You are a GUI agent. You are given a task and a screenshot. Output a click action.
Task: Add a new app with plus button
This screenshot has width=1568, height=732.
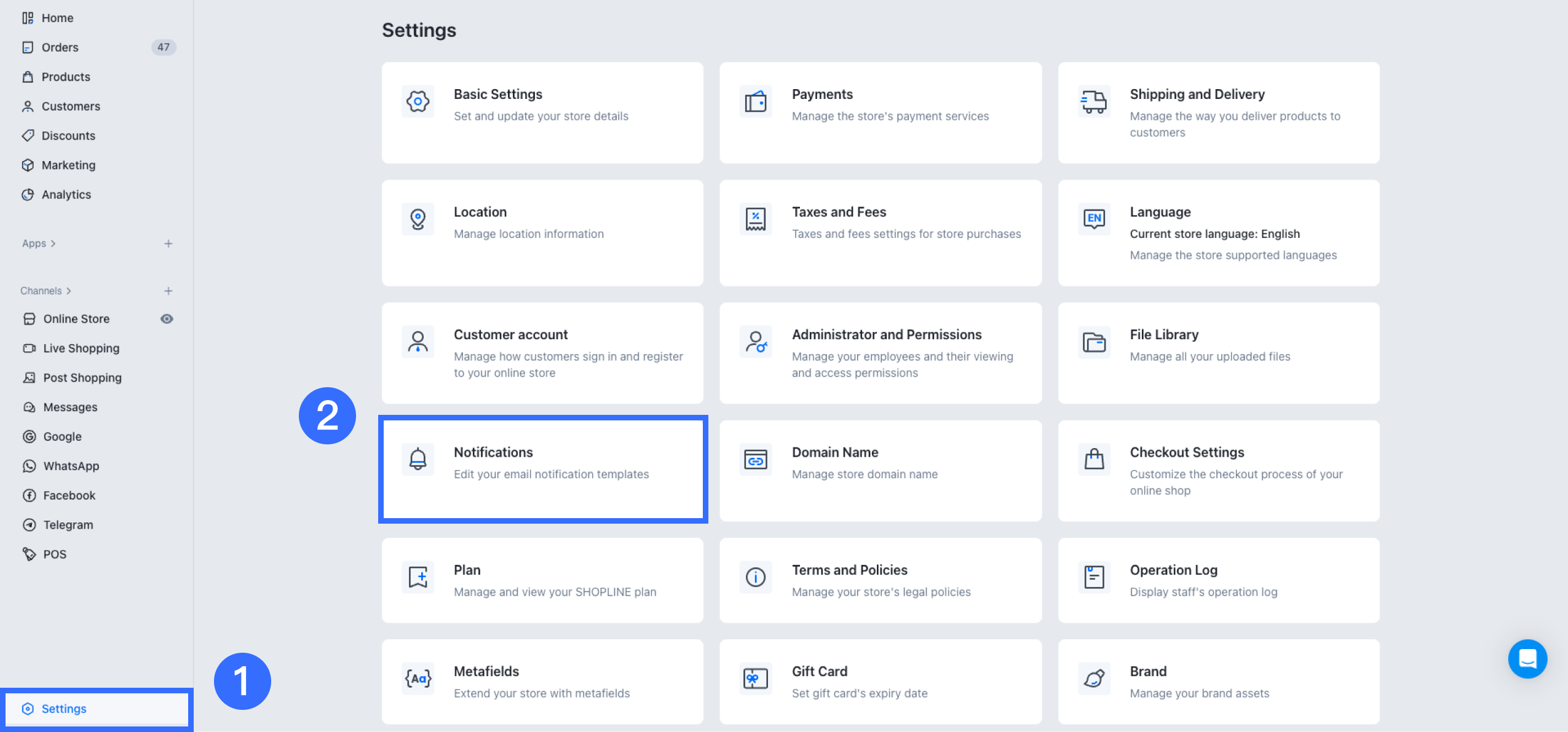pyautogui.click(x=168, y=244)
